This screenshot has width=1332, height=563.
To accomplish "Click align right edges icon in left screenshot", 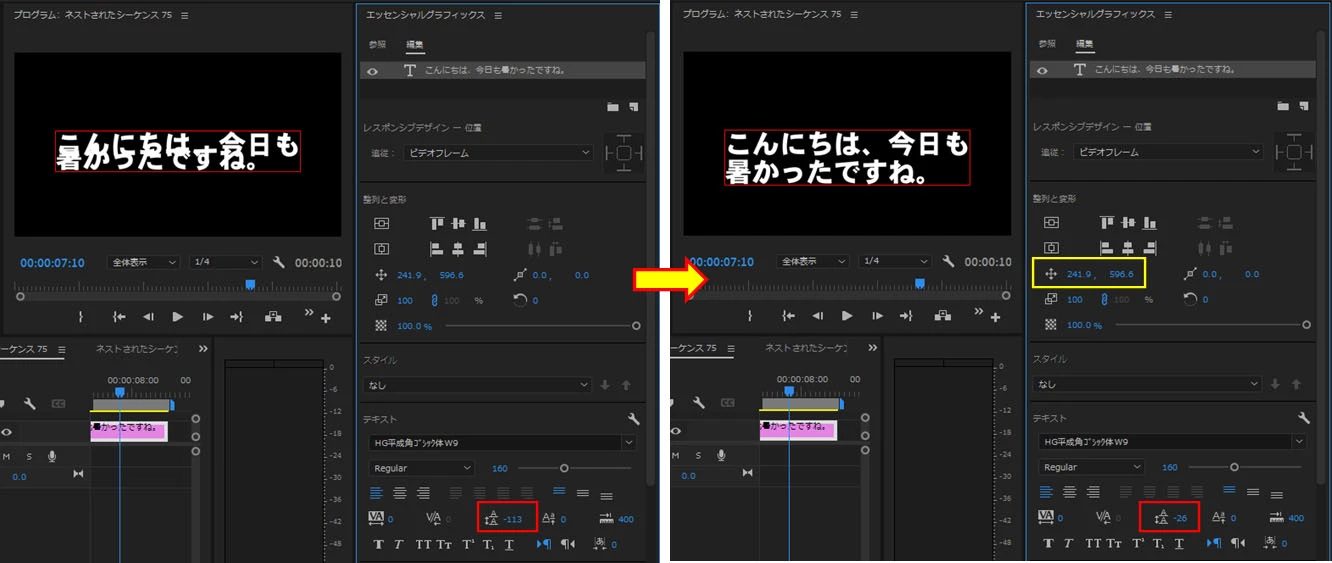I will click(x=480, y=248).
